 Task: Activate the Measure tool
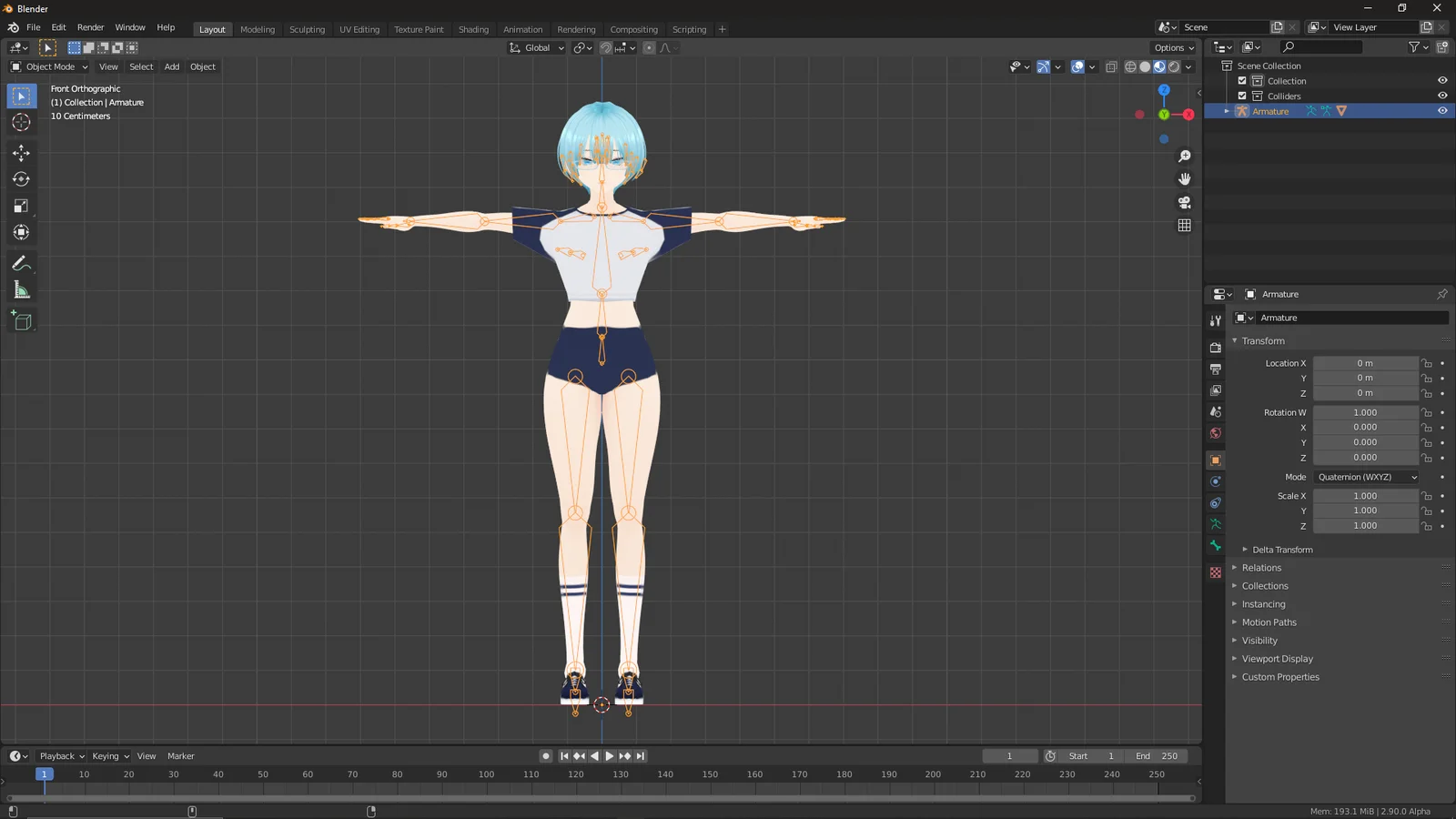click(x=22, y=289)
